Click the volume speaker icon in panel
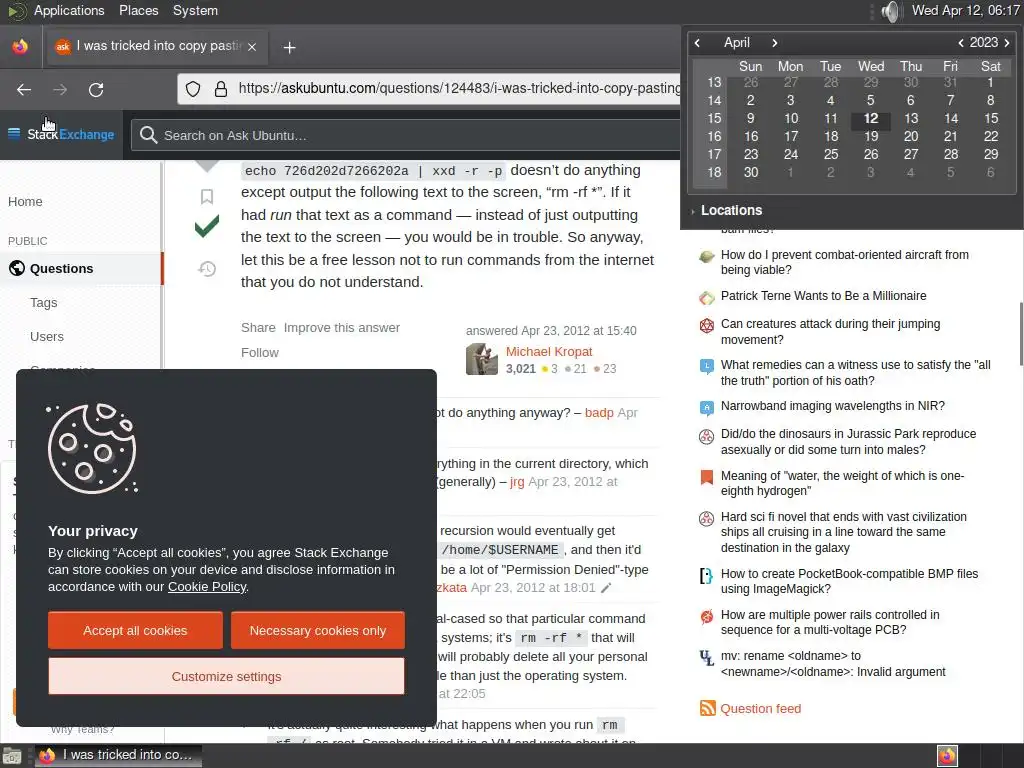 pyautogui.click(x=891, y=11)
